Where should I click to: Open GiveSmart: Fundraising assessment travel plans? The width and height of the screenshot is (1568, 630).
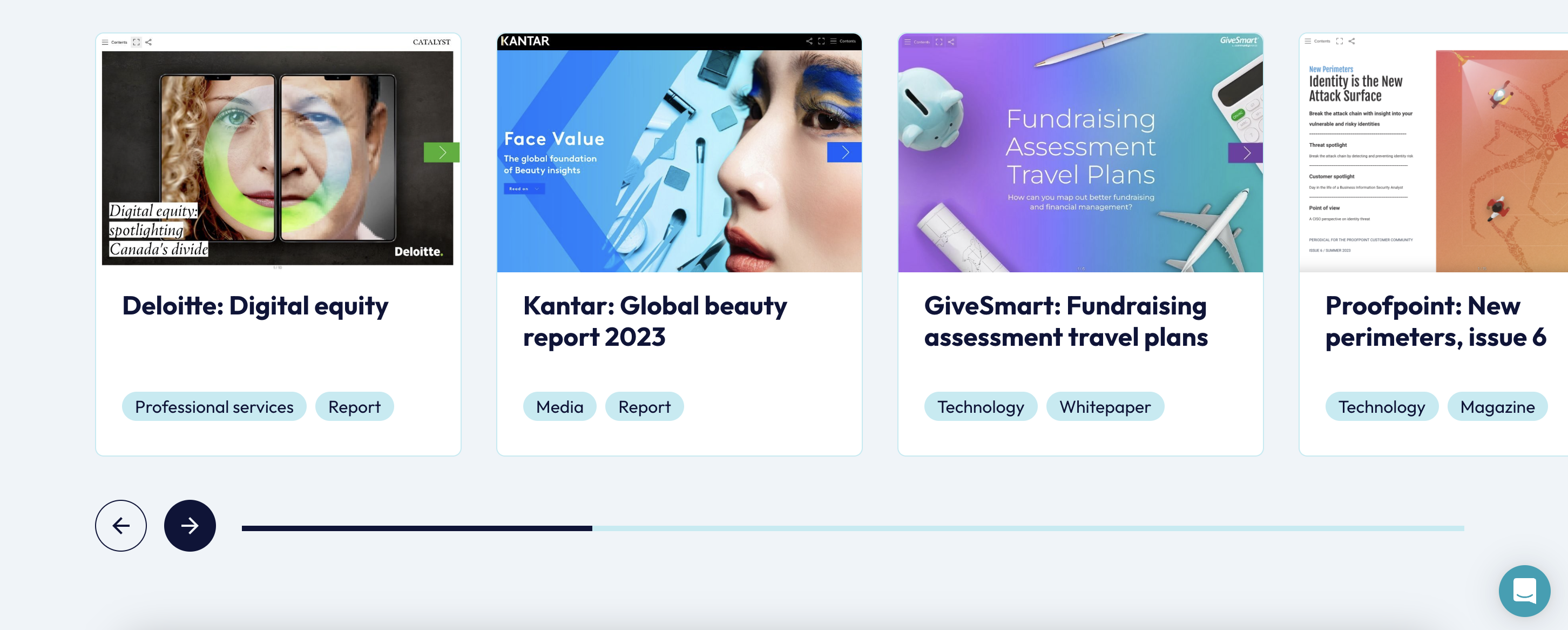coord(1066,321)
